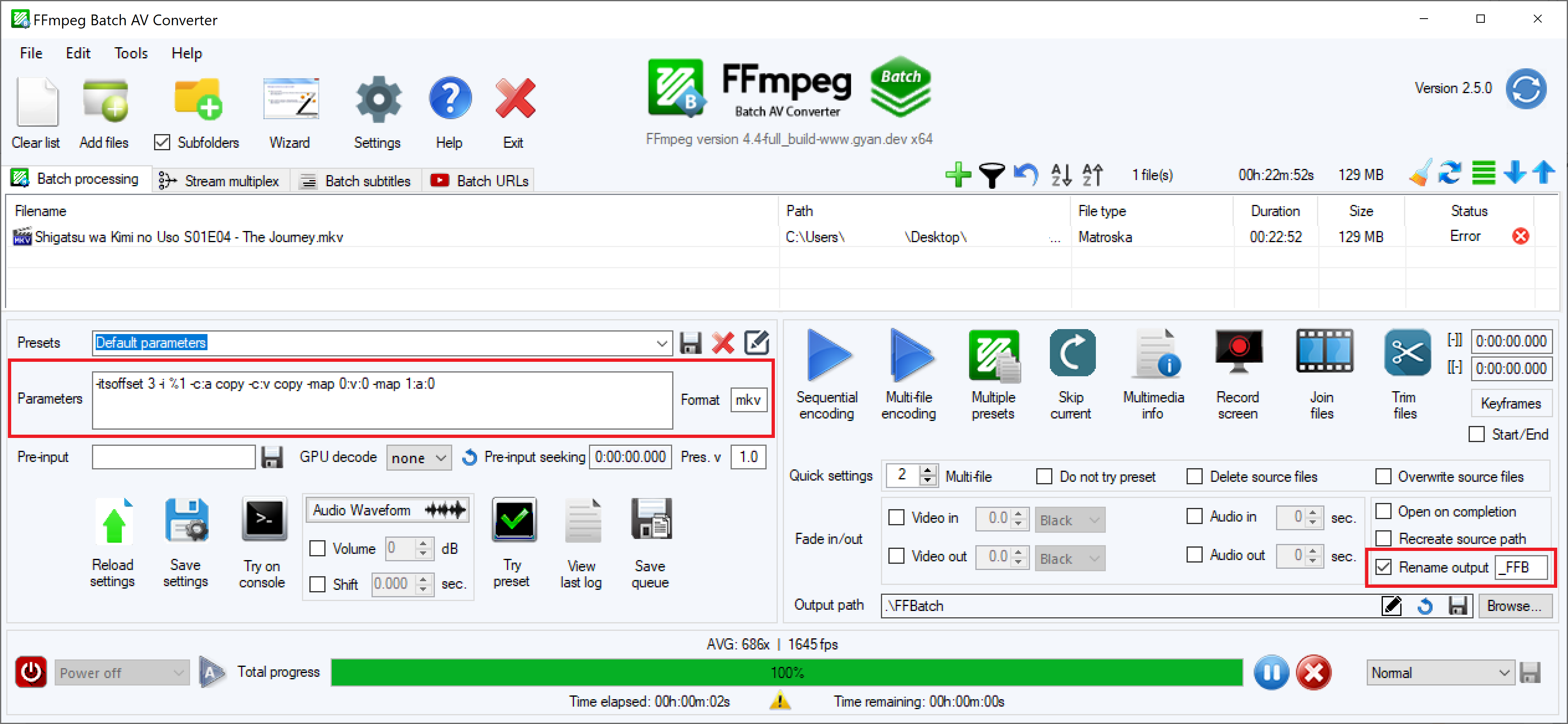The height and width of the screenshot is (724, 1568).
Task: Click the broom clean list icon
Action: click(x=1420, y=173)
